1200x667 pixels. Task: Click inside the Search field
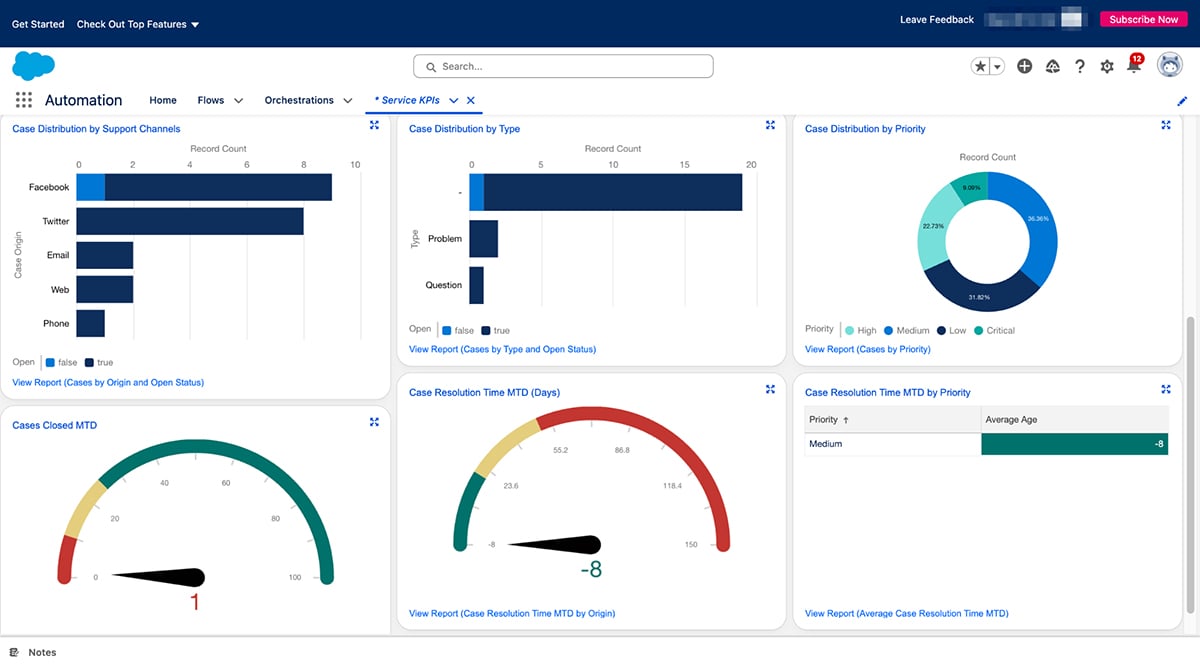(562, 66)
